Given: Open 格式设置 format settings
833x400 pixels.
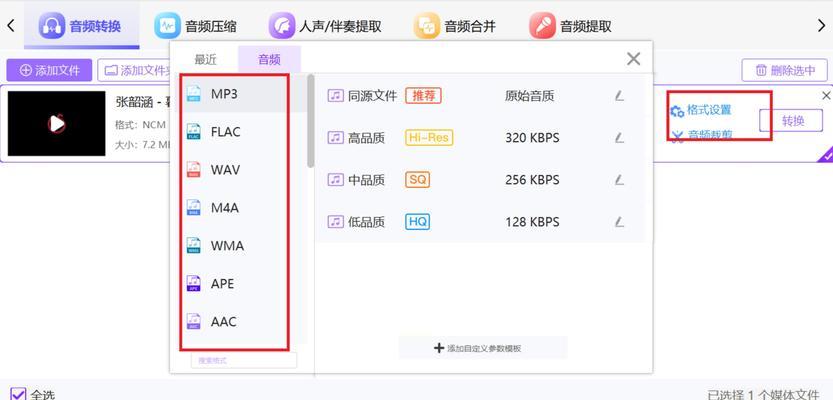Looking at the screenshot, I should tap(701, 110).
